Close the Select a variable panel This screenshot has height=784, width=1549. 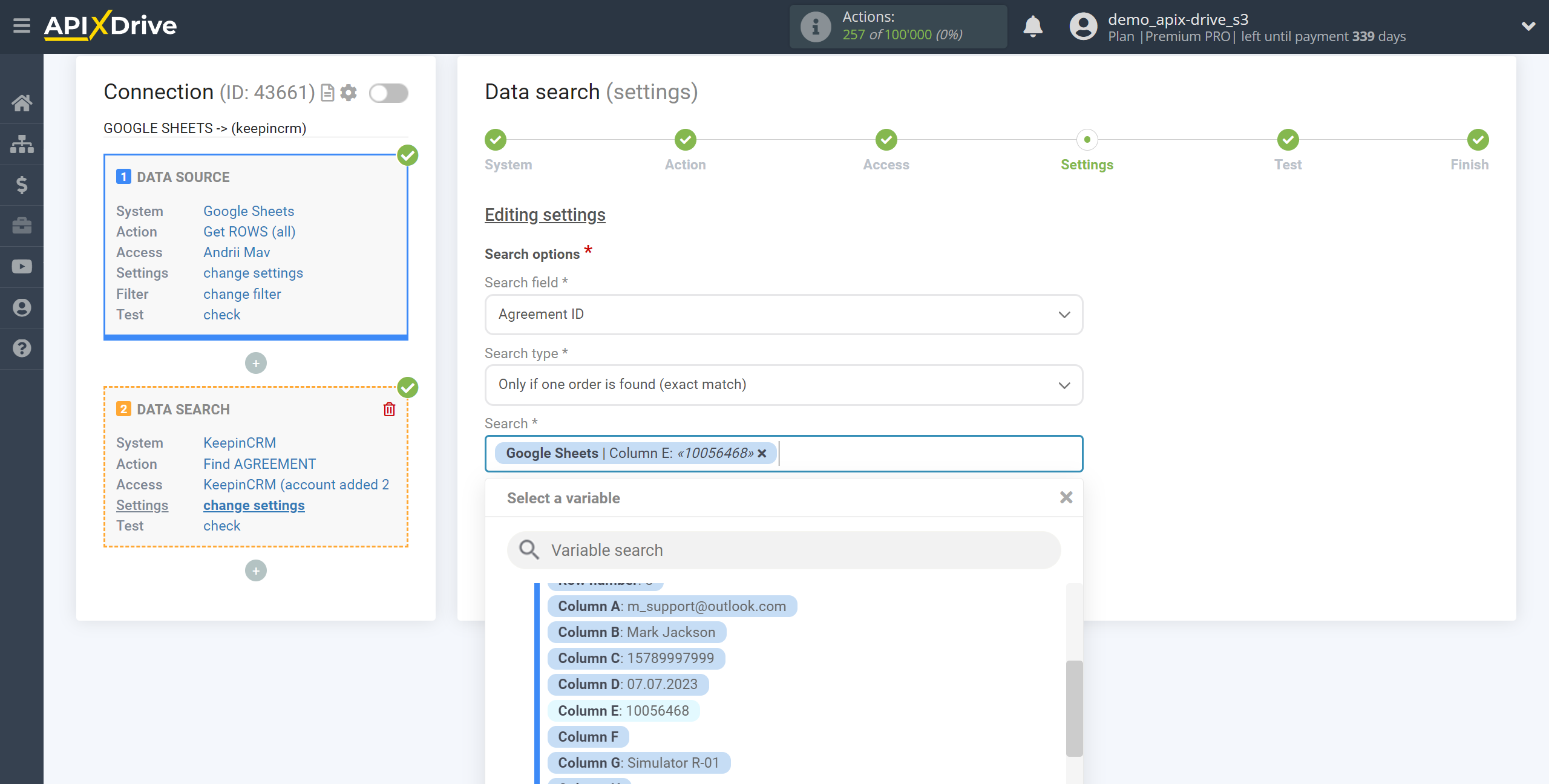click(x=1066, y=497)
